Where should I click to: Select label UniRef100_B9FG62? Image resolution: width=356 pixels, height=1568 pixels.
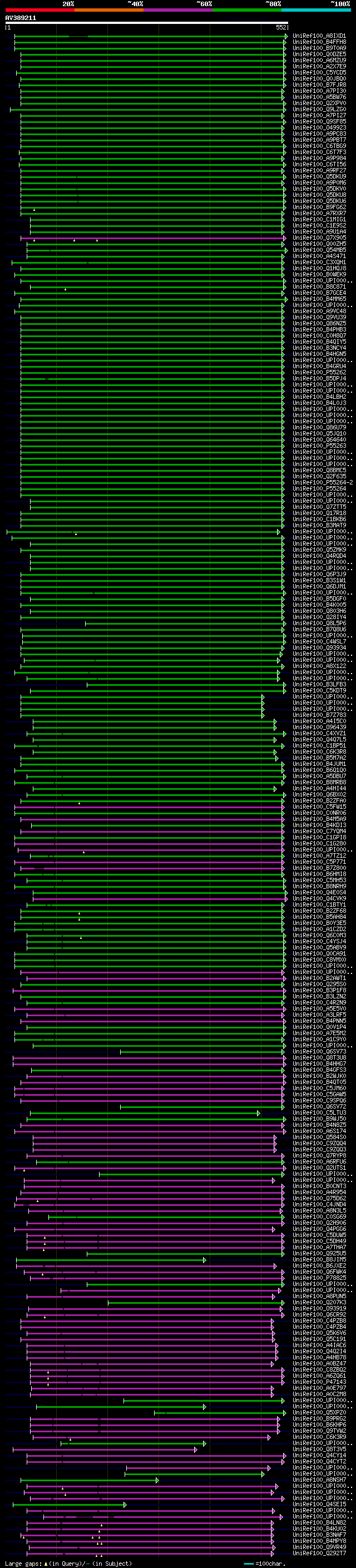(x=319, y=207)
